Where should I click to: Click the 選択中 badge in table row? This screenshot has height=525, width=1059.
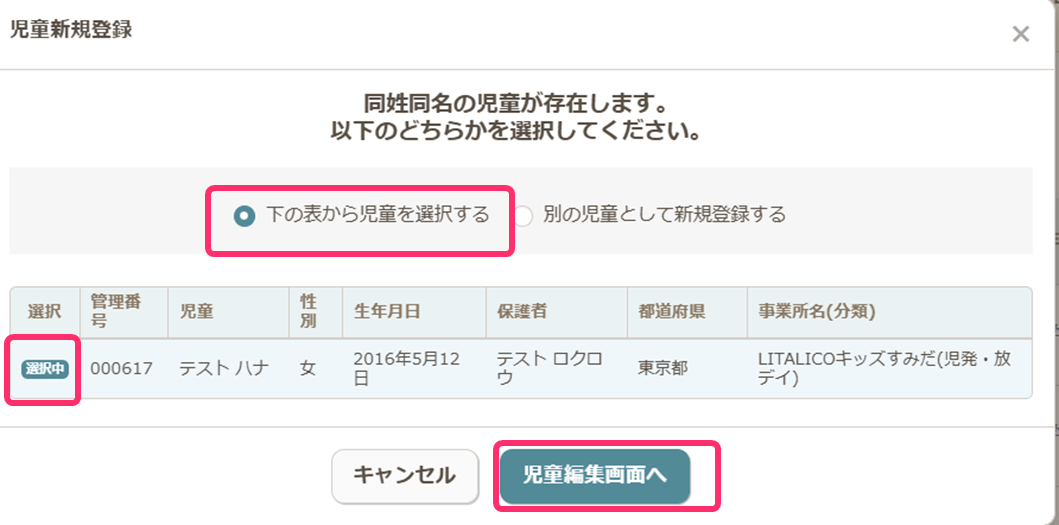click(x=45, y=369)
